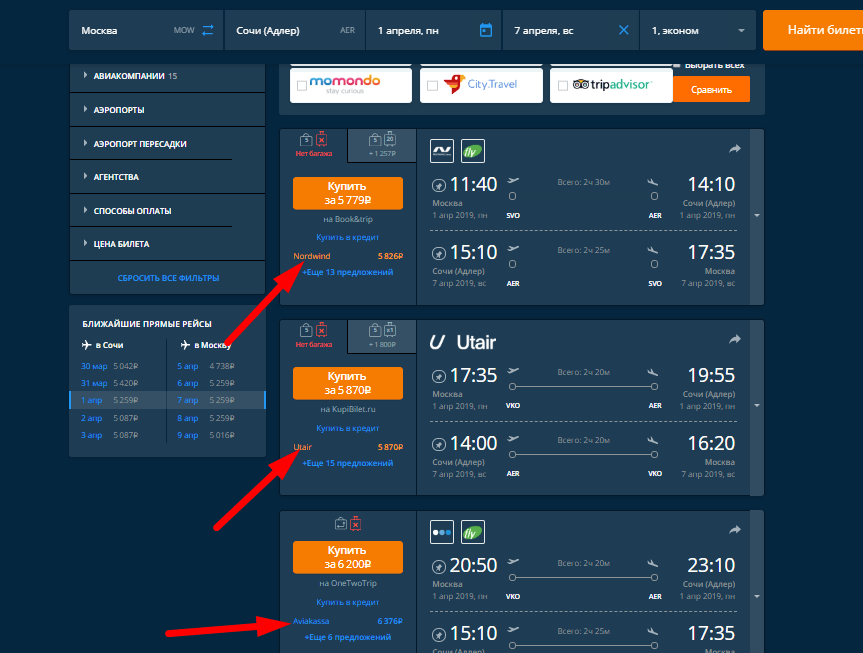Select 2 апр 5 087₽ direct flight

(x=110, y=418)
